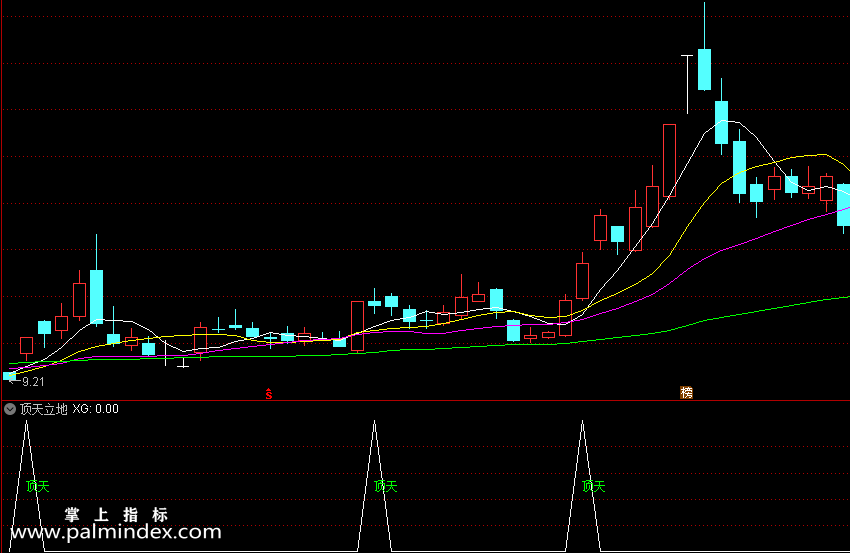This screenshot has height=553, width=850.
Task: Expand the 顶天立地 indicator dropdown arrow
Action: [x=10, y=409]
